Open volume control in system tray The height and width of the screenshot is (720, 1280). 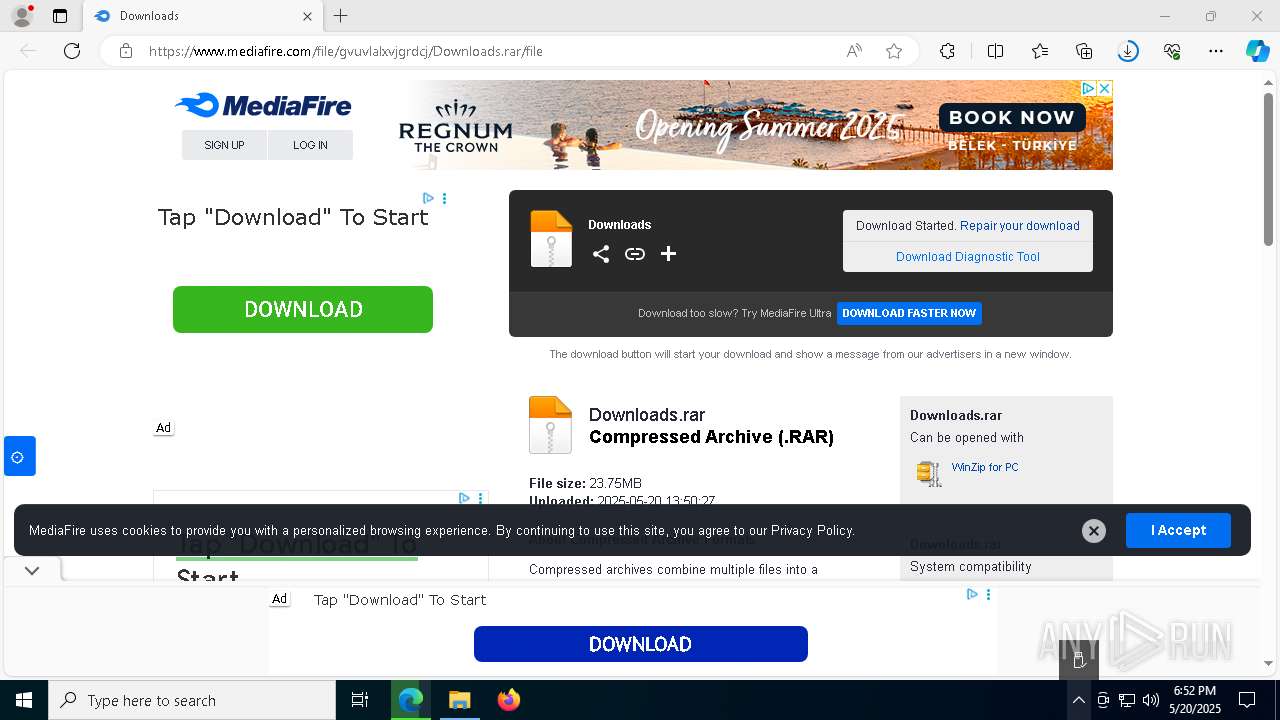click(1151, 700)
